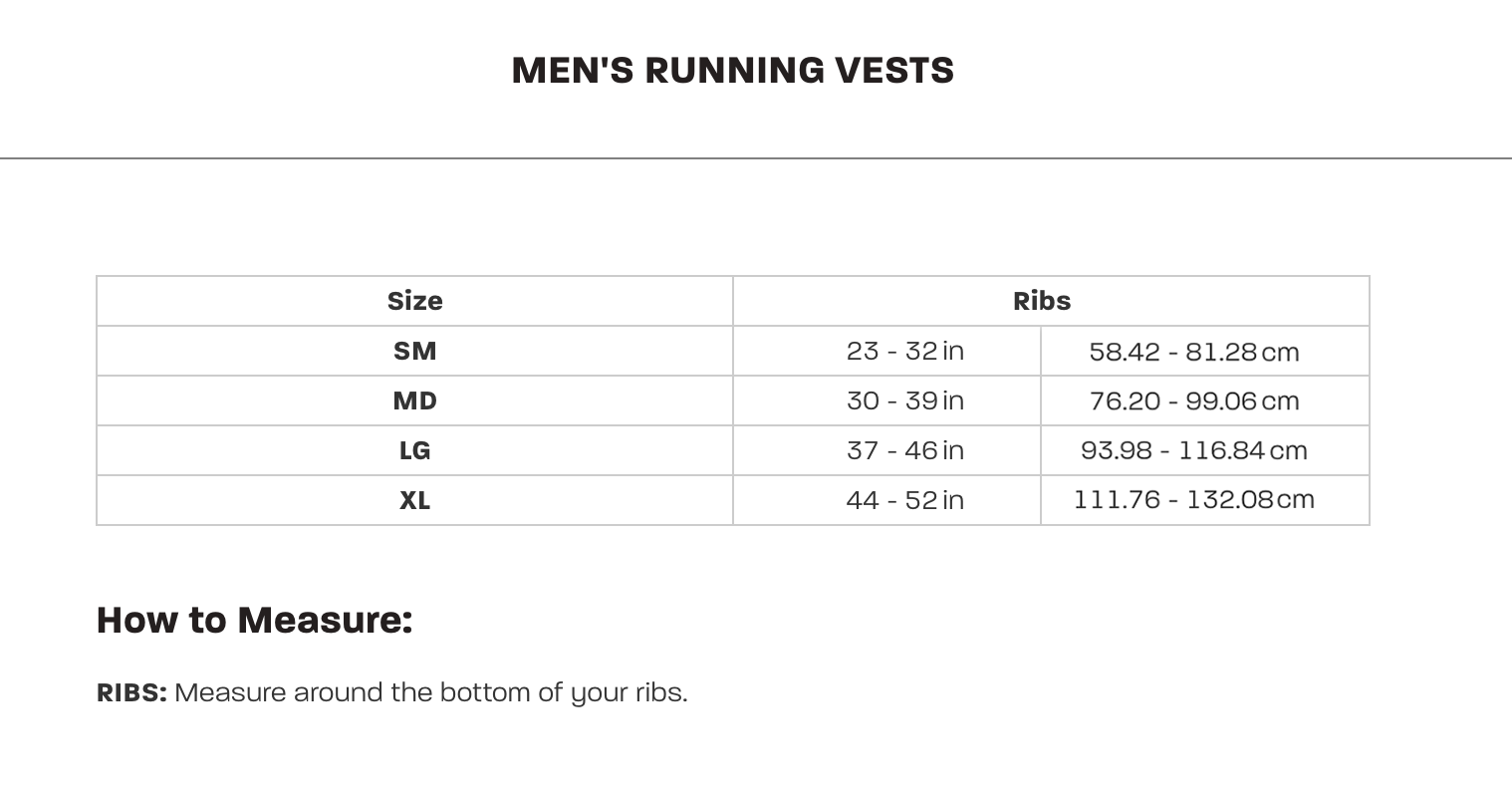Click the 23 - 32 in cell
This screenshot has width=1512, height=797.
pyautogui.click(x=904, y=351)
